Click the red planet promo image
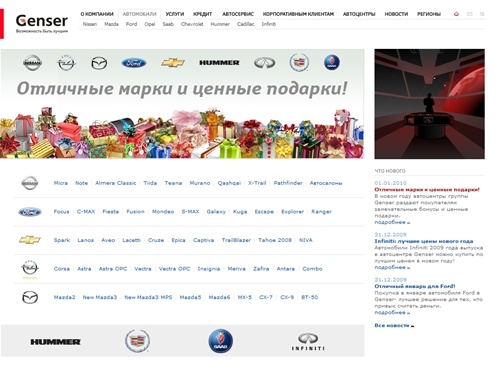 [429, 104]
